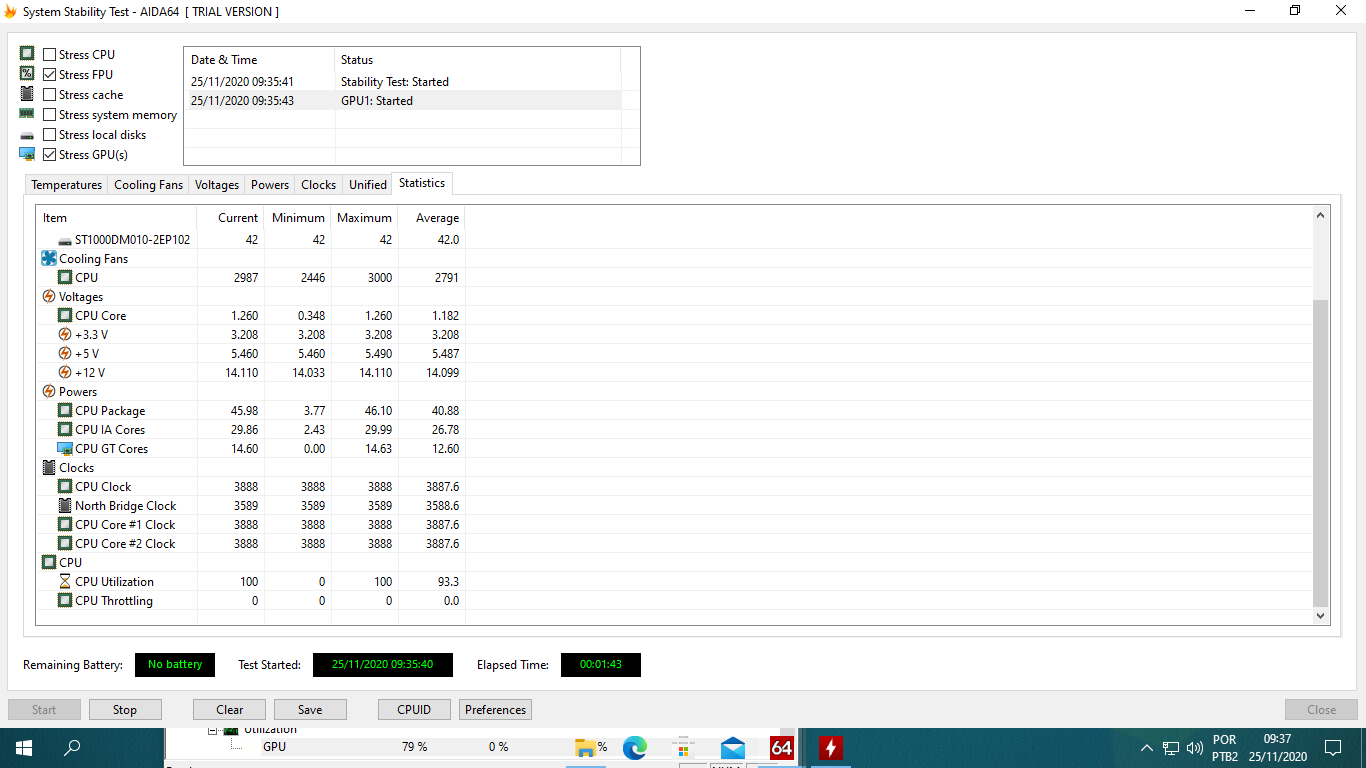The height and width of the screenshot is (768, 1366).
Task: Select the 'Stability Test: Started' log row
Action: click(403, 81)
